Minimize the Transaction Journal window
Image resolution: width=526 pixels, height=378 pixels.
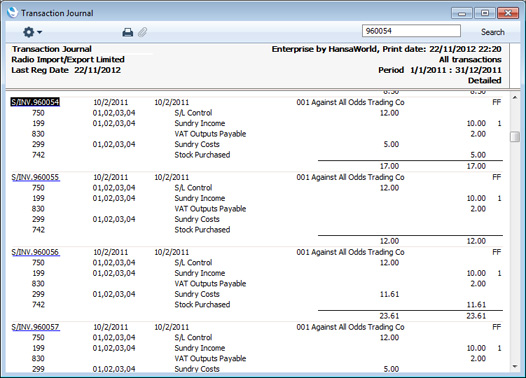coord(462,13)
